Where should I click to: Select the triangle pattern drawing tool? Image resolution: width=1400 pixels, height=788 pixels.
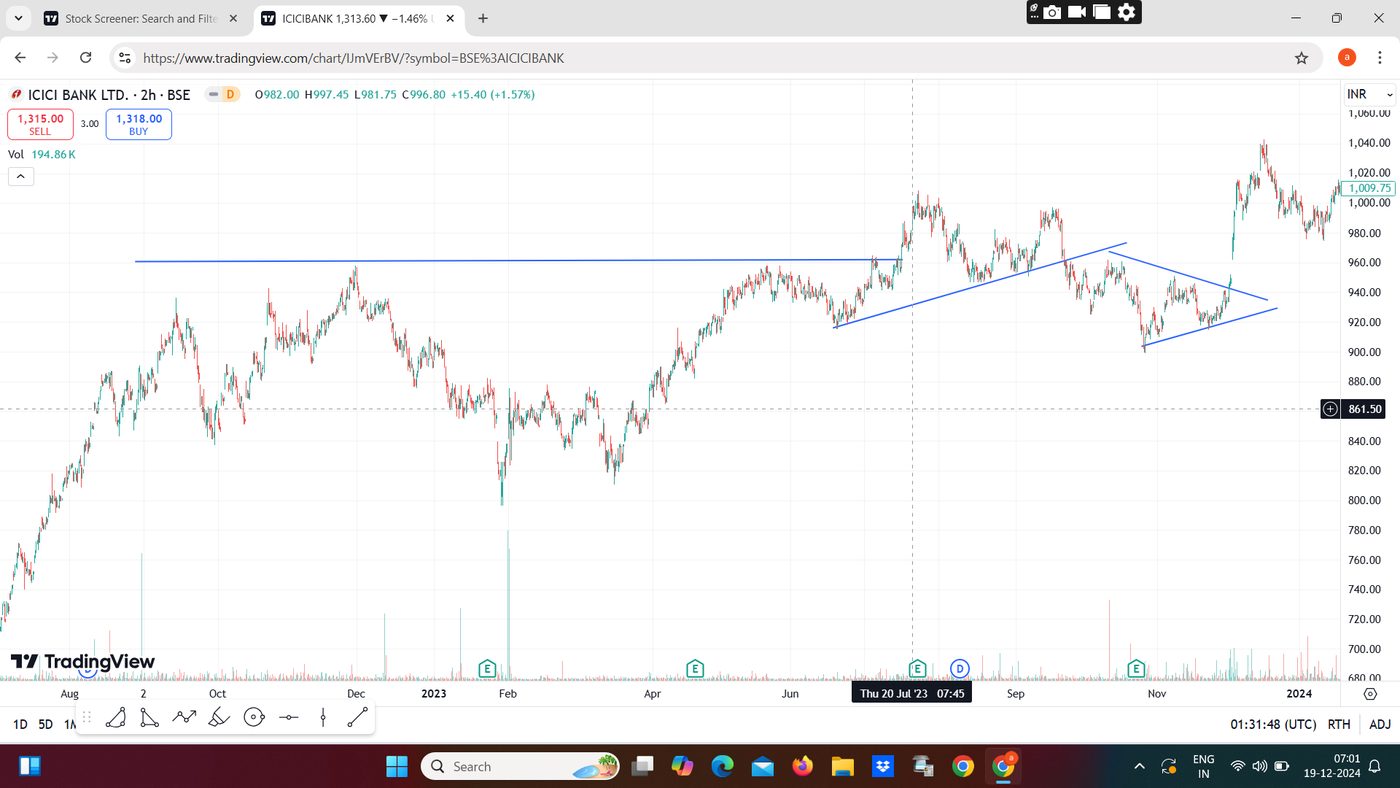(149, 717)
